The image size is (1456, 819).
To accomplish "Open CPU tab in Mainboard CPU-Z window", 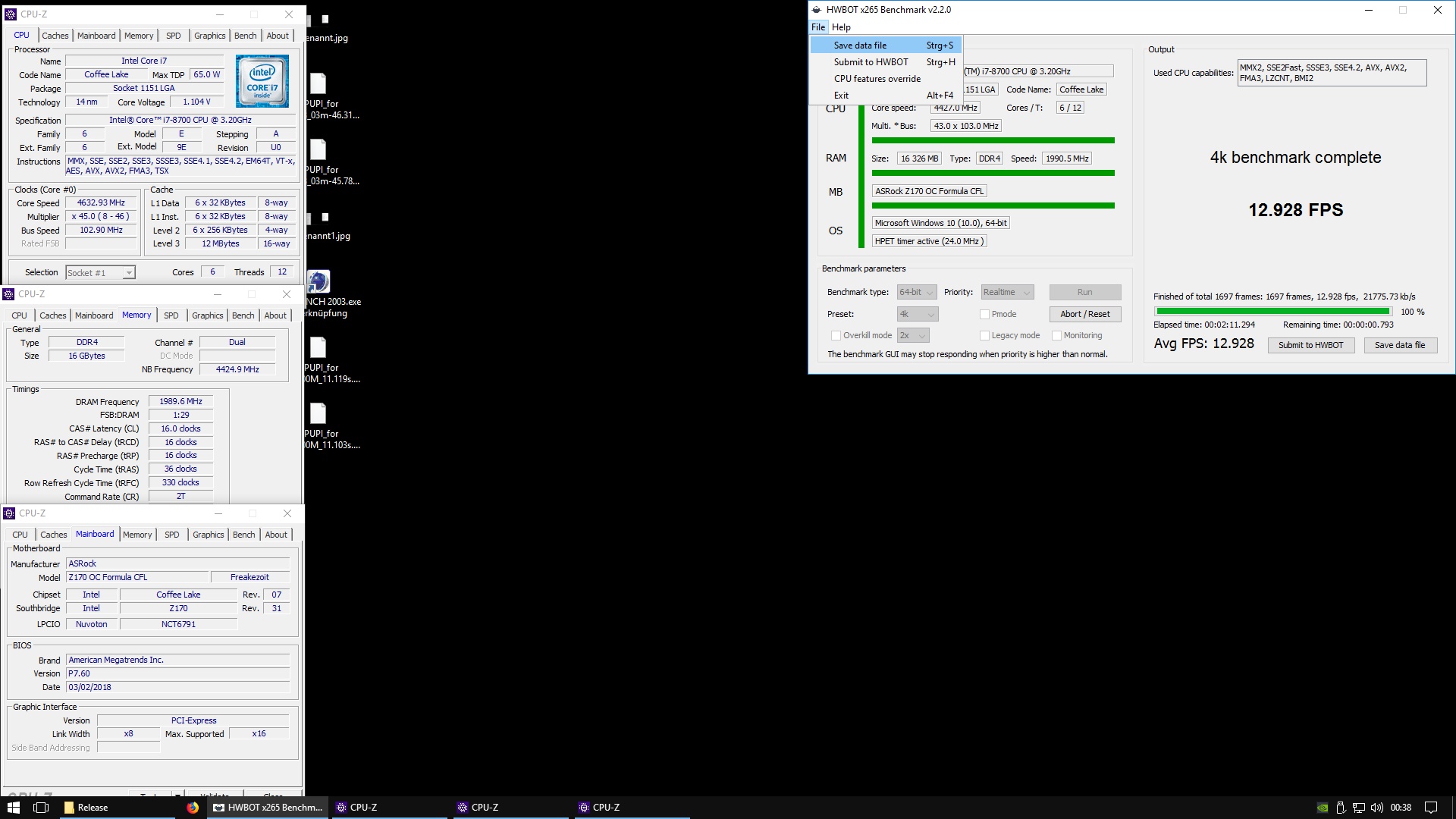I will (x=20, y=535).
